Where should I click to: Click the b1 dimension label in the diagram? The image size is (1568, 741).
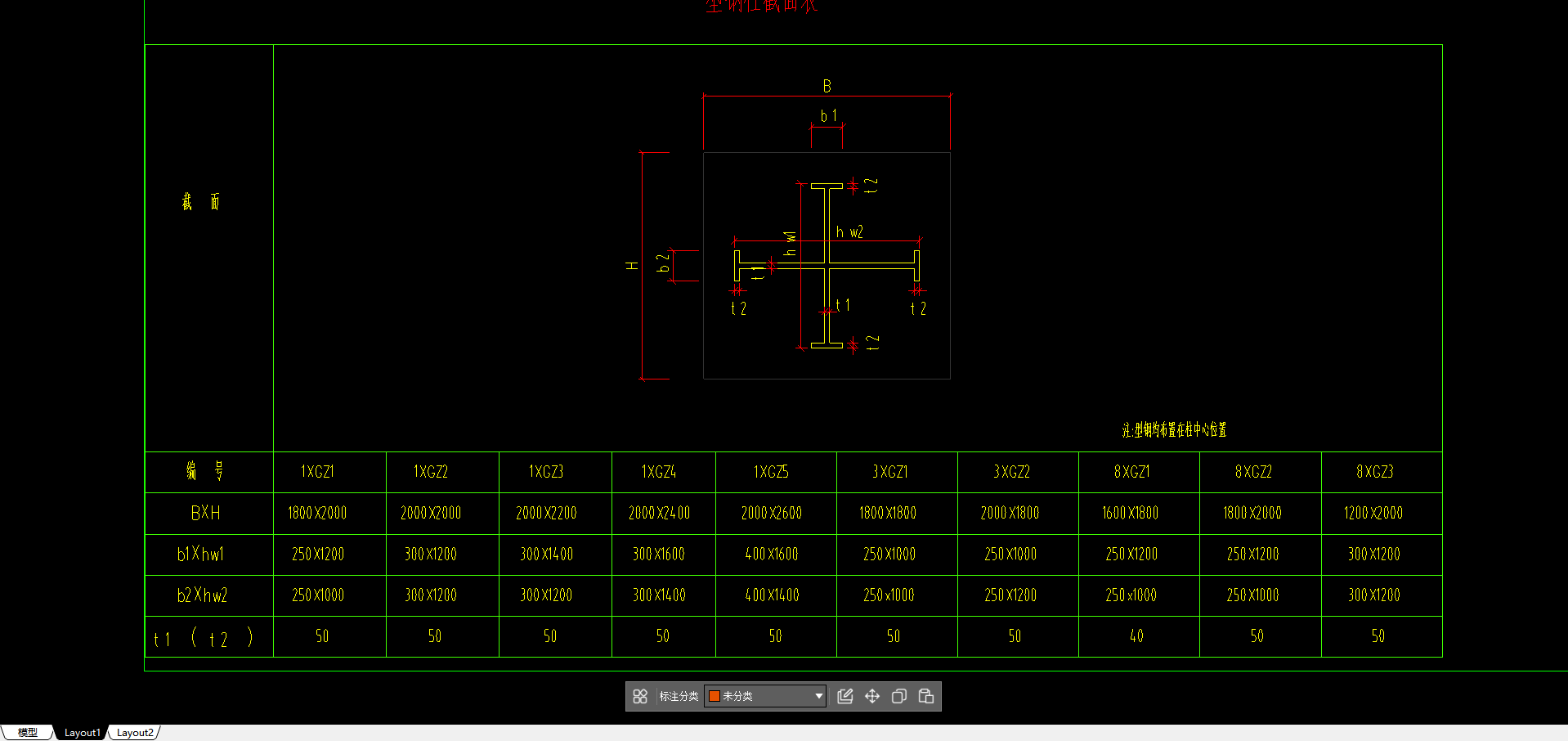coord(828,116)
